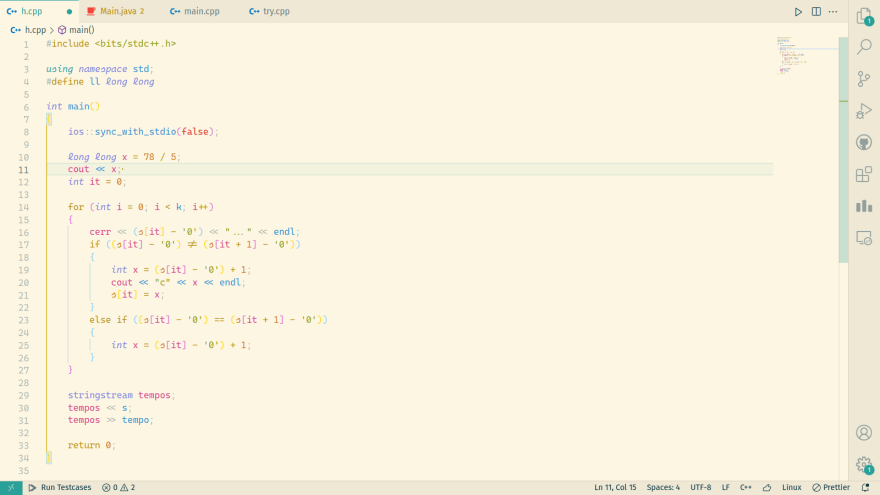Open the Explorer view in activity bar

tap(864, 17)
